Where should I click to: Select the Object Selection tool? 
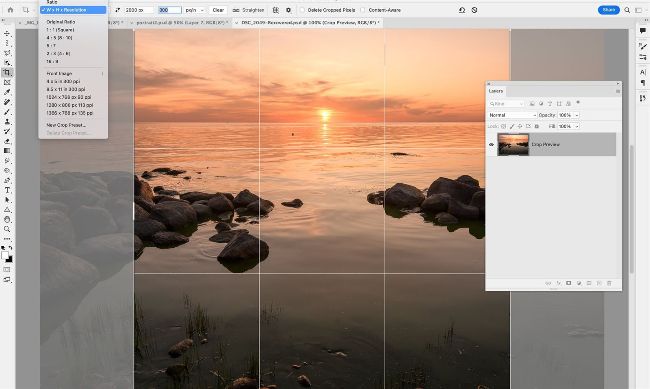pos(7,63)
